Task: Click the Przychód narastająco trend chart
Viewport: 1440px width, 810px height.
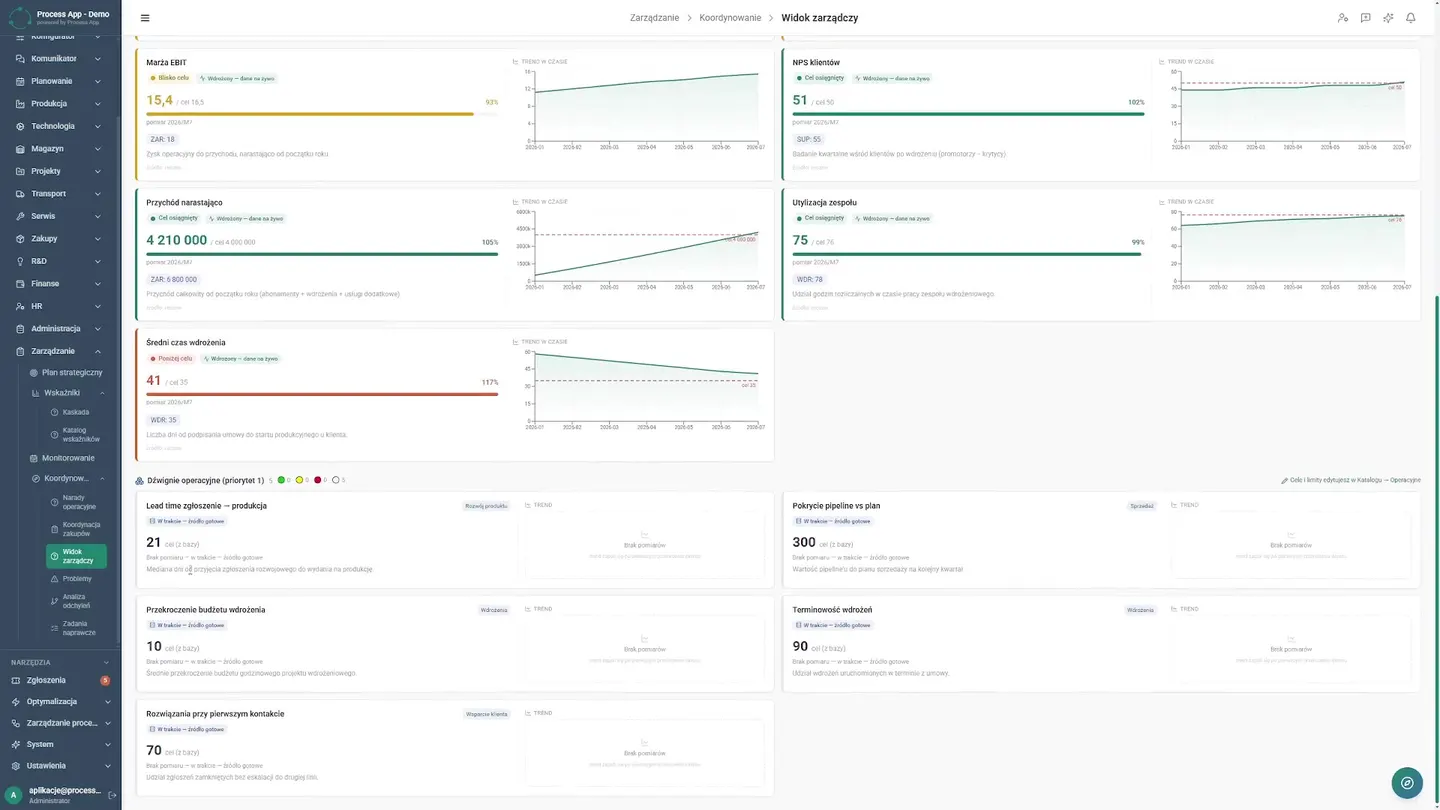Action: [x=638, y=250]
